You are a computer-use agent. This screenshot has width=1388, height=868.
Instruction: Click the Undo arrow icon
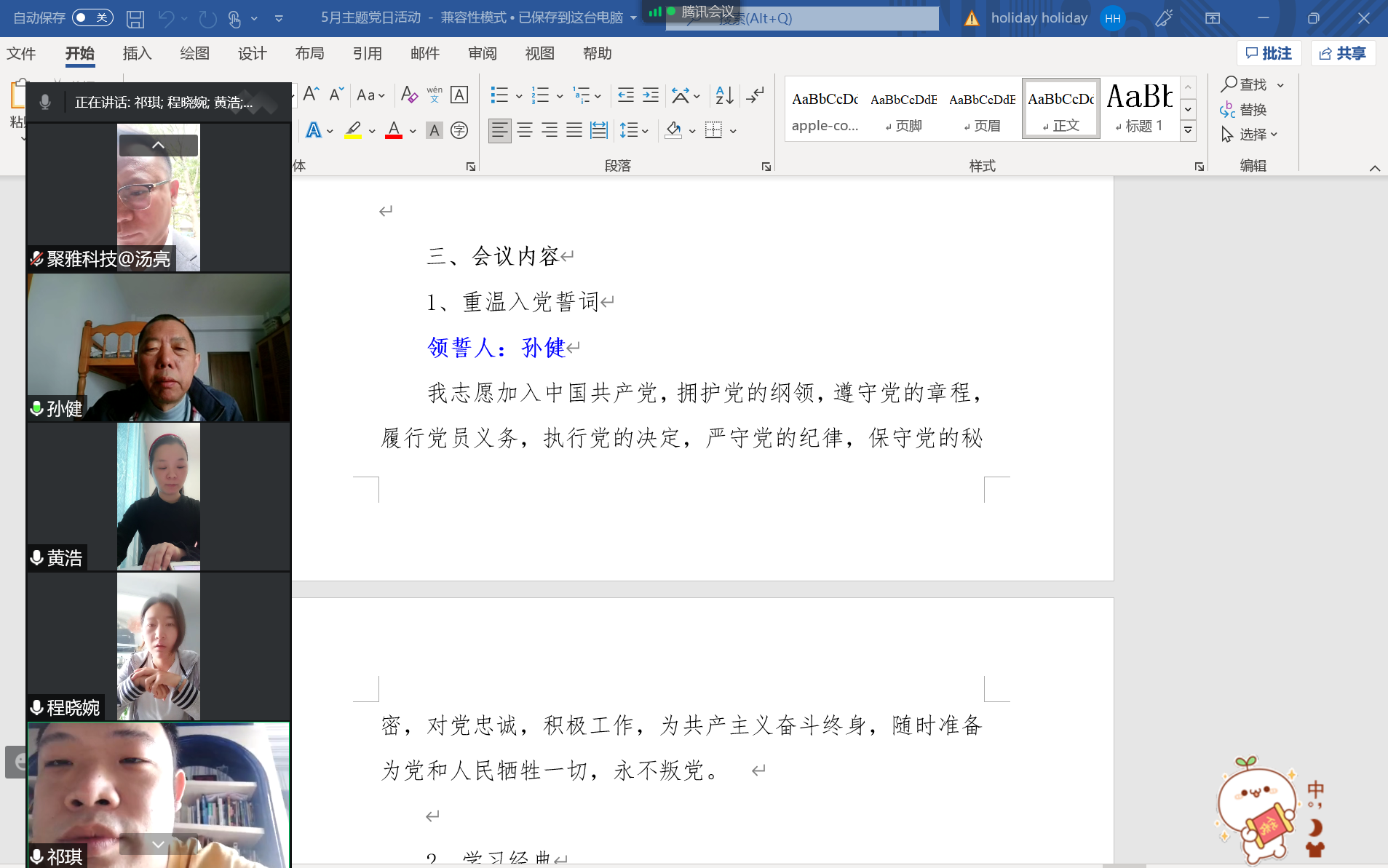[x=167, y=18]
